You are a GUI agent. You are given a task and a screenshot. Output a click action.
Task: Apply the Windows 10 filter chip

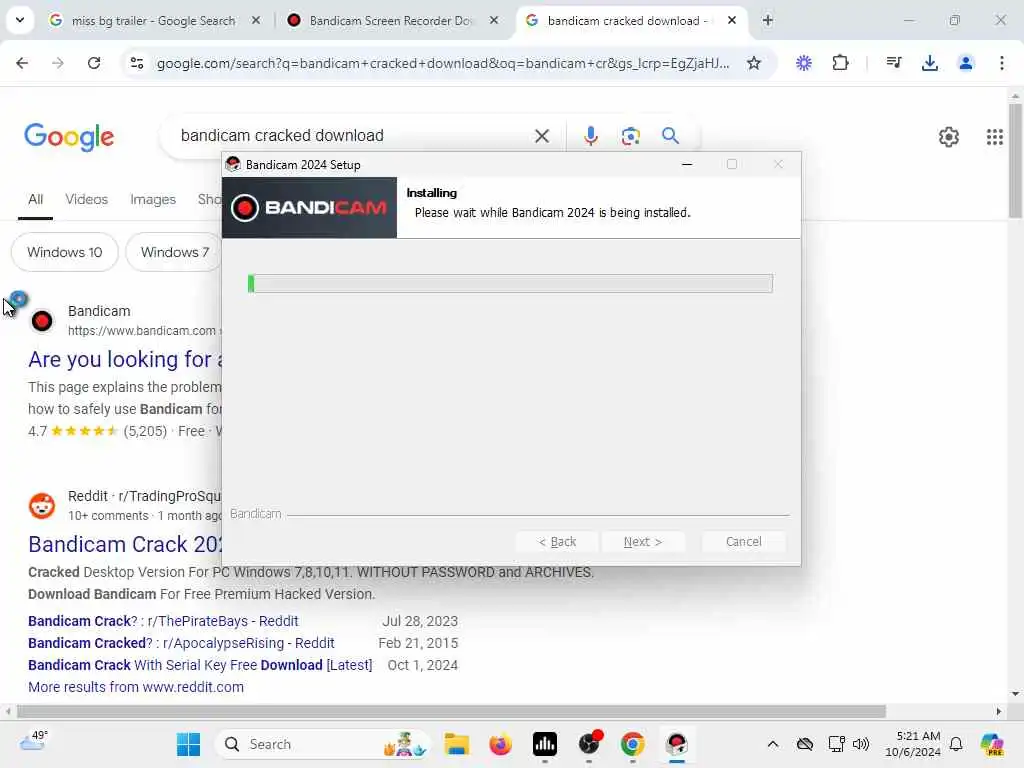pos(65,252)
